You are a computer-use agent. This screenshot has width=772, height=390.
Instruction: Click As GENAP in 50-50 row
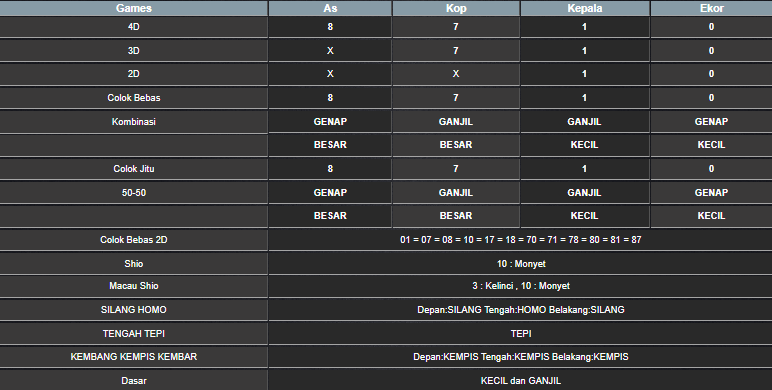click(x=330, y=193)
